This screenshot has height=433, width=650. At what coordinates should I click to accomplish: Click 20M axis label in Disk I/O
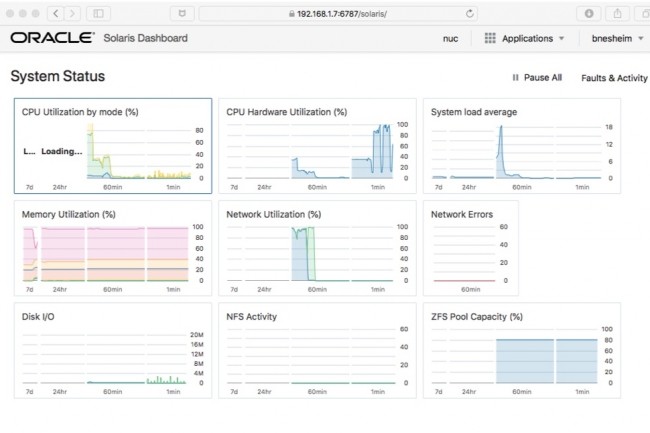pyautogui.click(x=196, y=335)
